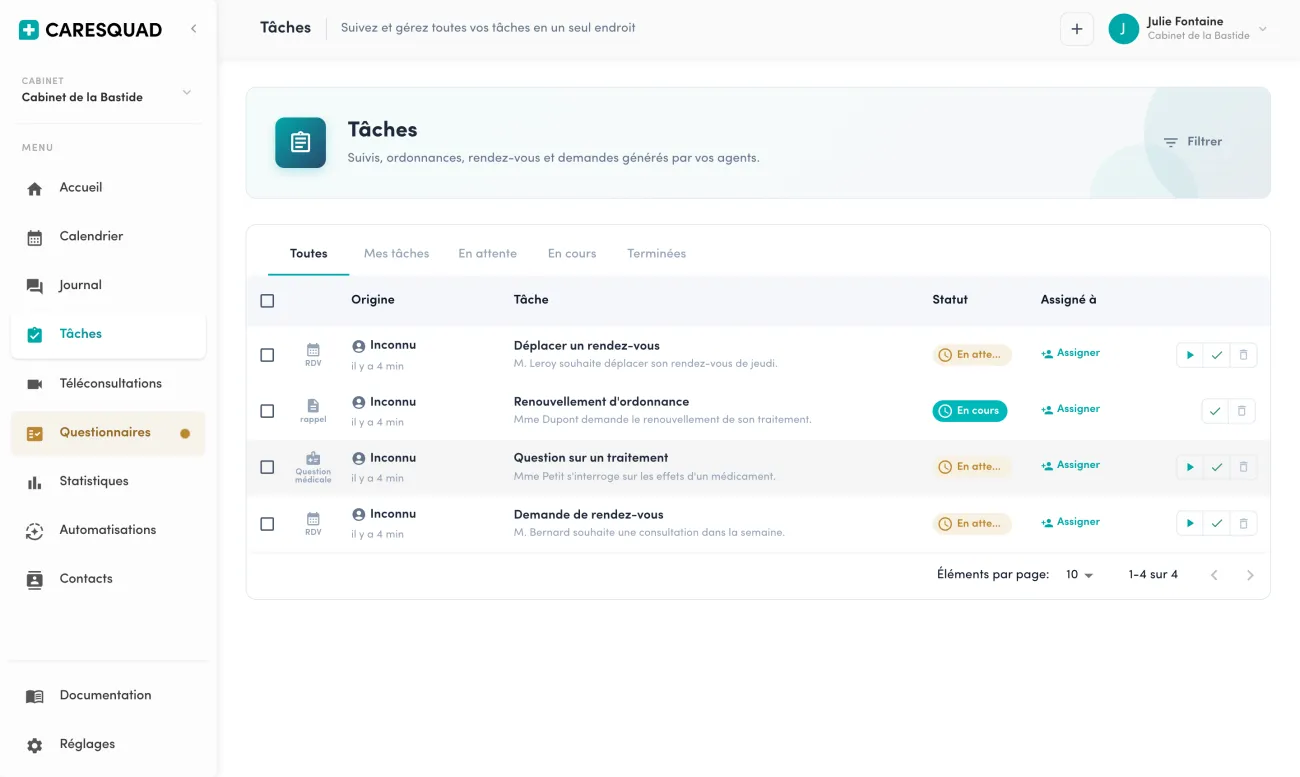Switch to the En attente tab

[488, 254]
